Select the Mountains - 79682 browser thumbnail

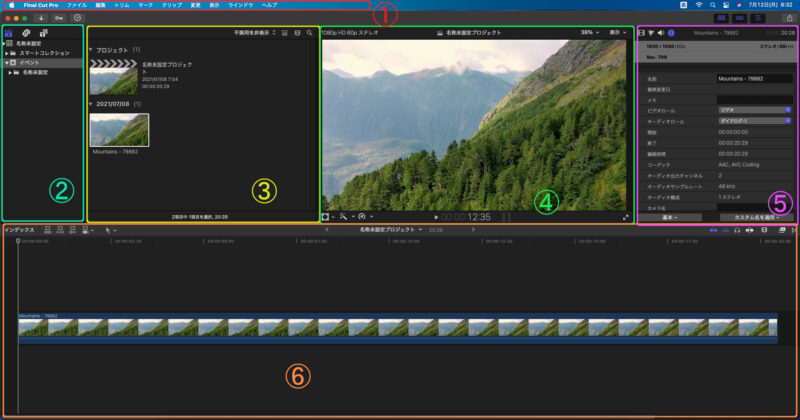[119, 130]
